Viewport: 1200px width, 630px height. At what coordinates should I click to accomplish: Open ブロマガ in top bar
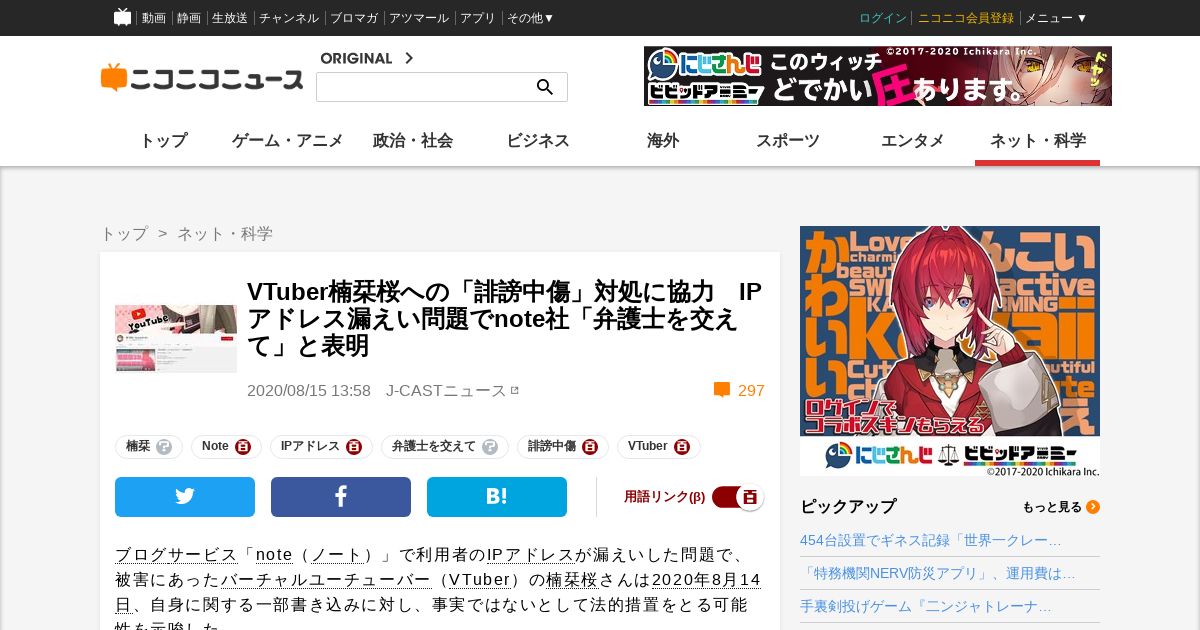tap(354, 18)
